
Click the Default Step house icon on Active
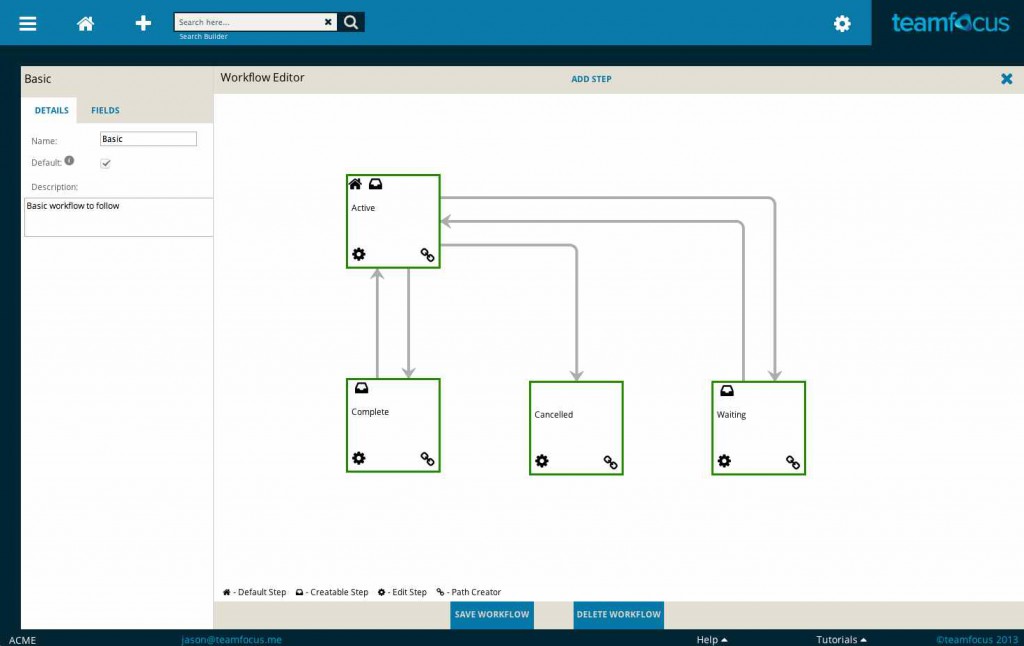pyautogui.click(x=355, y=183)
